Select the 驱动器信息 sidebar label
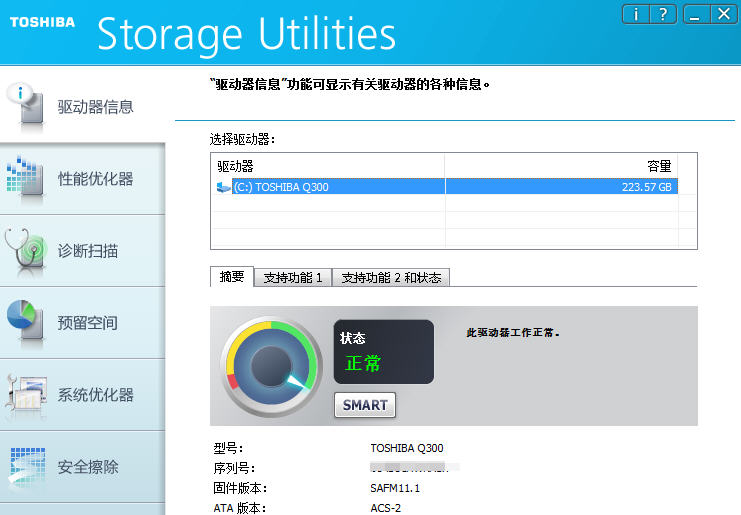 [x=95, y=107]
